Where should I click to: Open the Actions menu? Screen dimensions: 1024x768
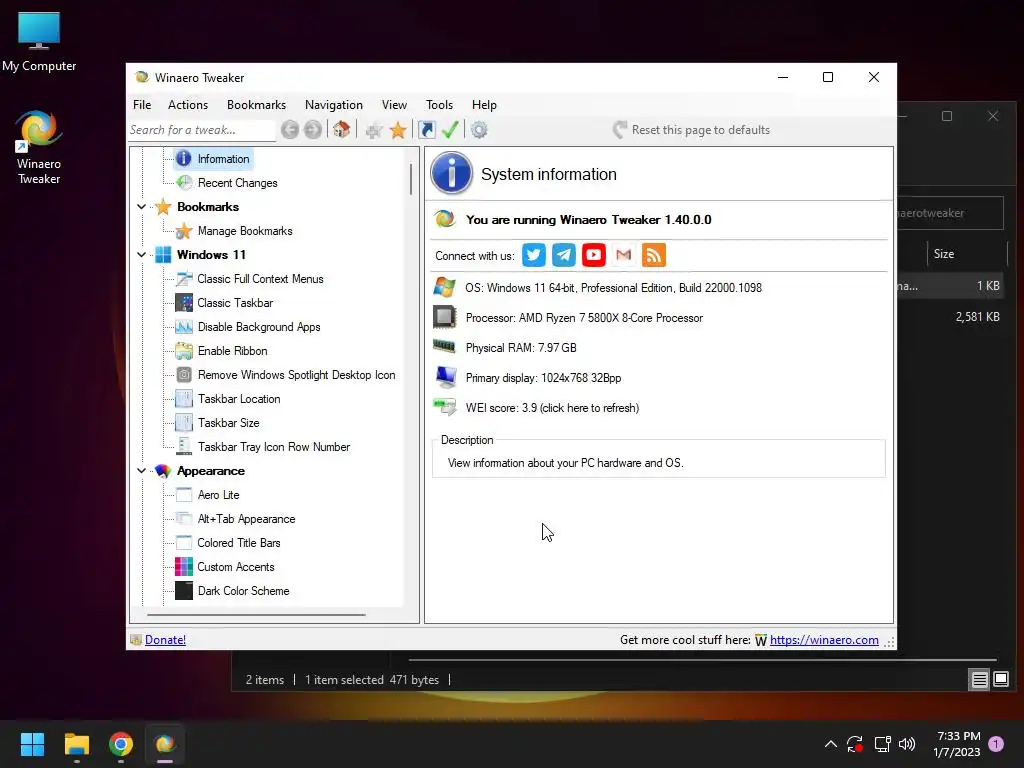pos(188,104)
